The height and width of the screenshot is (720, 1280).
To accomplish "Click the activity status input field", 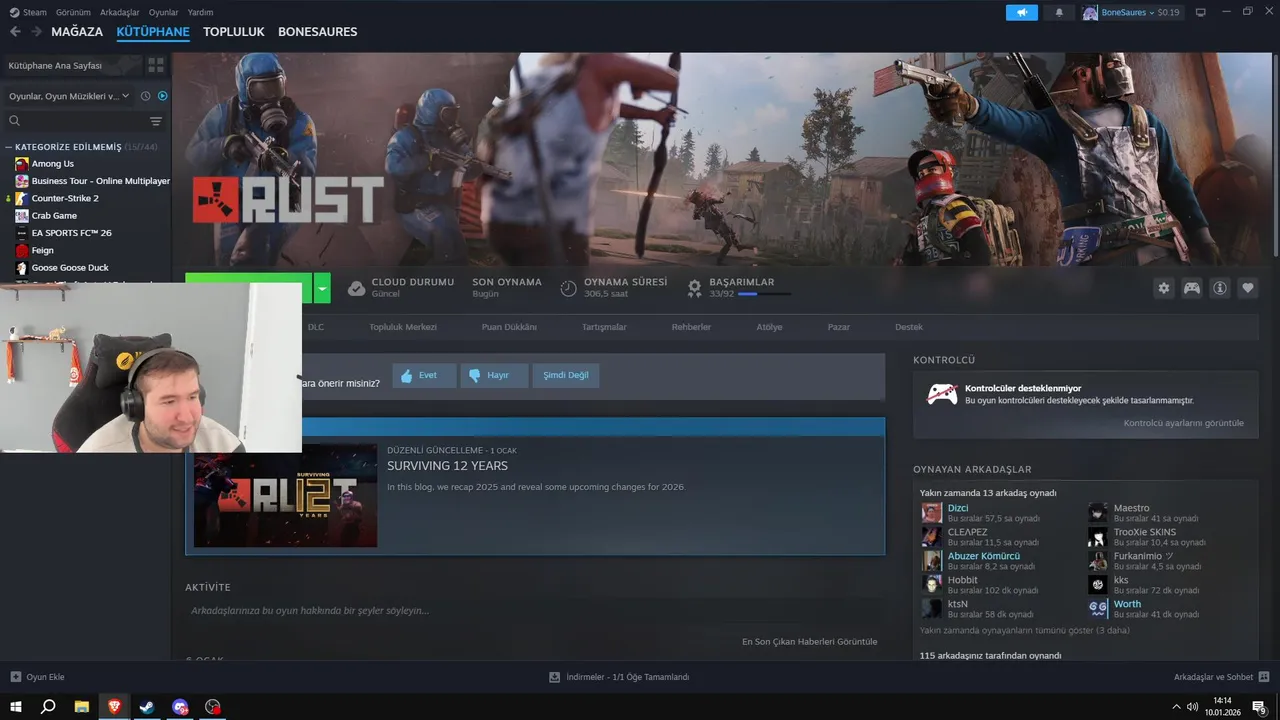I will 535,610.
